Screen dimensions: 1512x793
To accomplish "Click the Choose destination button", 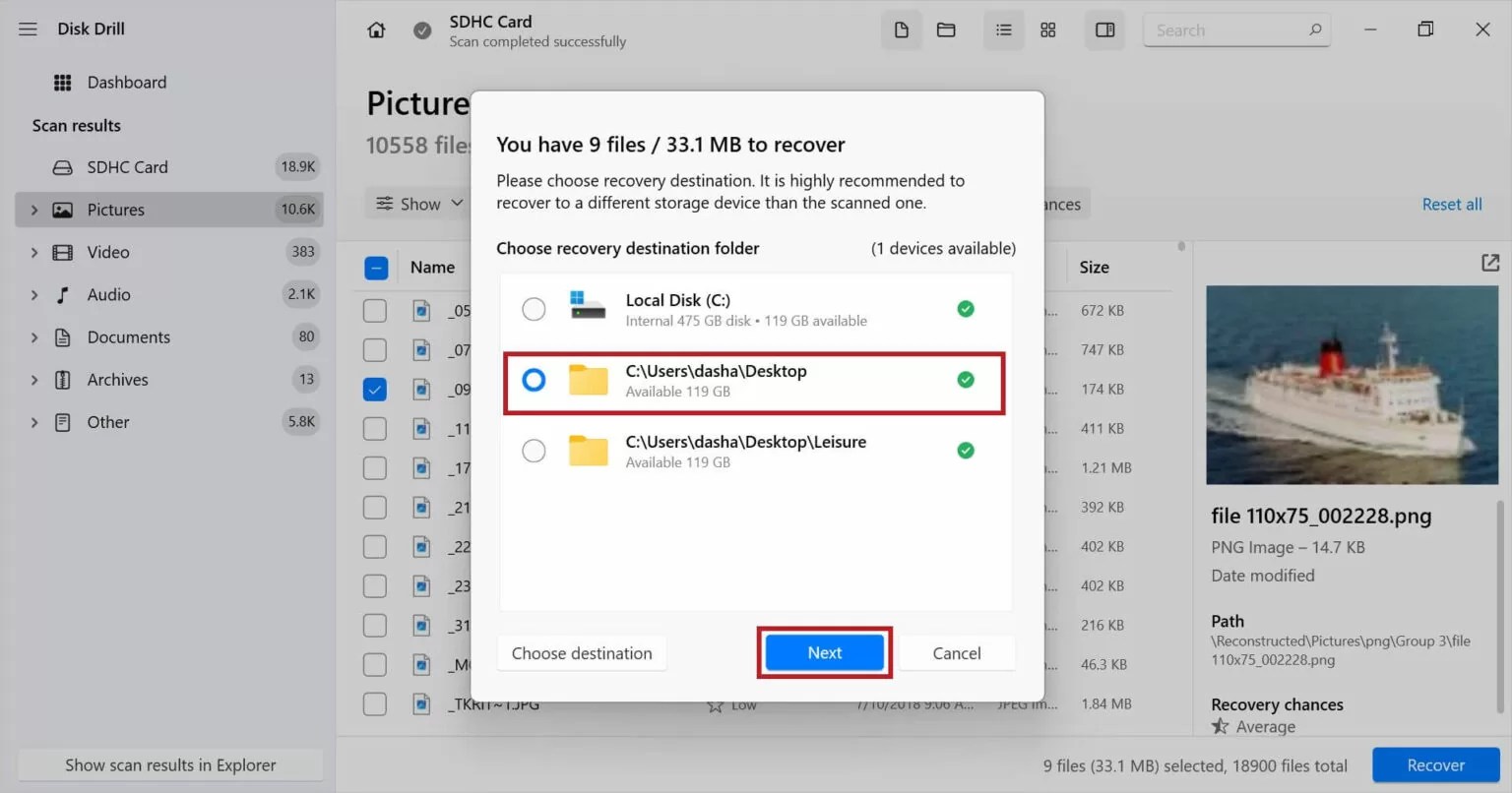I will 581,652.
